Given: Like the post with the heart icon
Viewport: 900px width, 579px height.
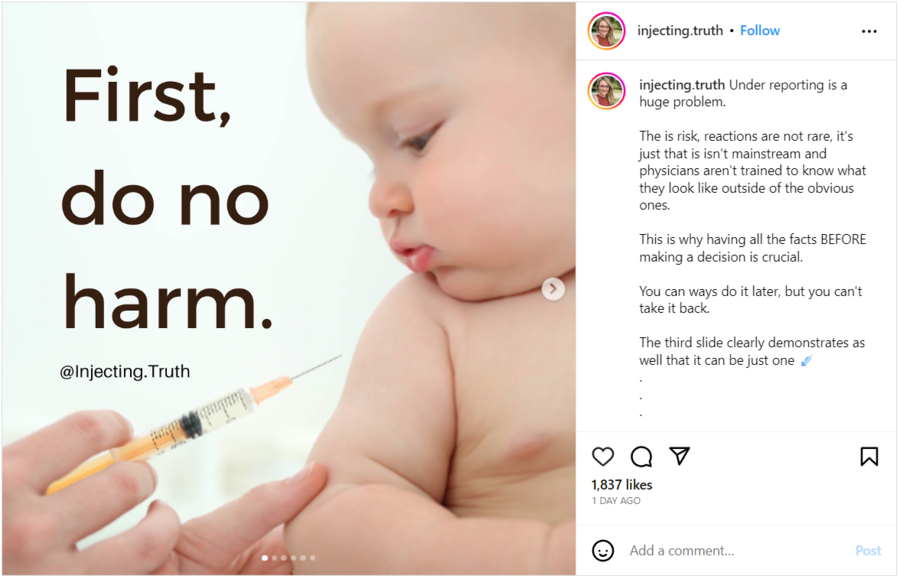Looking at the screenshot, I should pos(603,457).
